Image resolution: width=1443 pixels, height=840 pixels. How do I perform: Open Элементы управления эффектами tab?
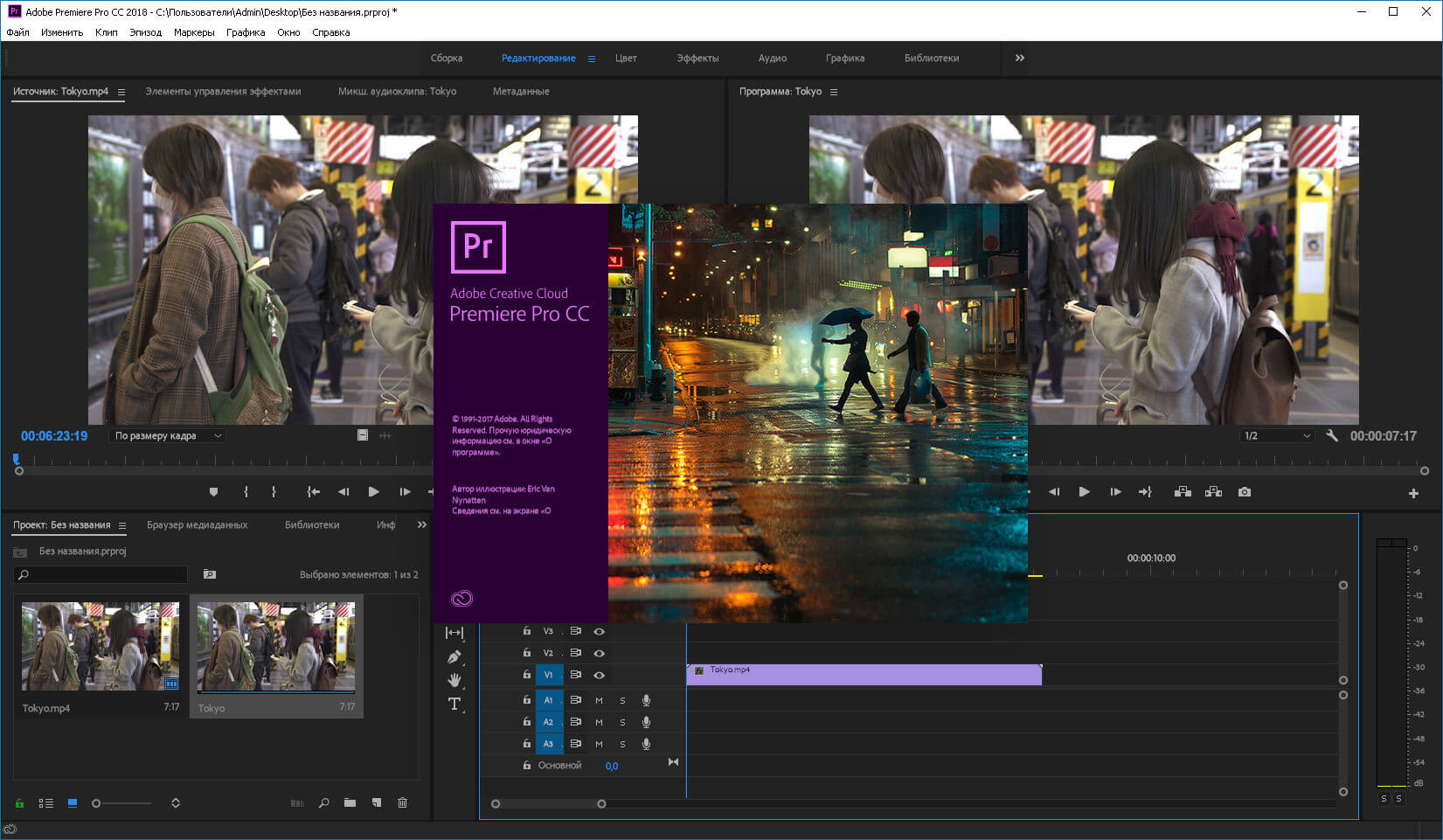[223, 91]
